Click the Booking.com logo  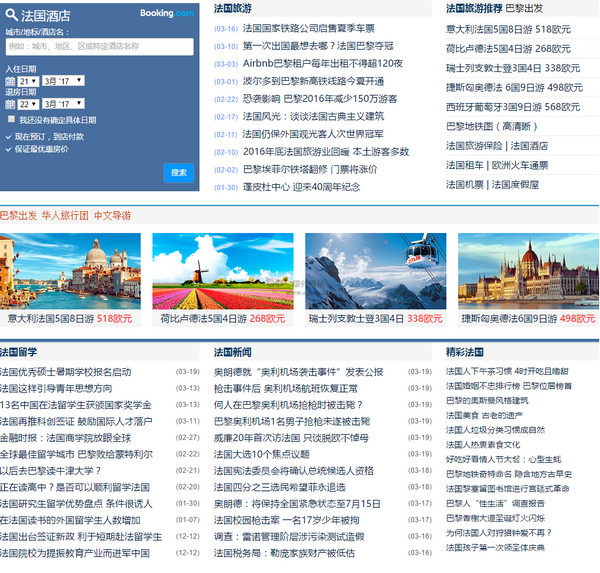coord(167,13)
